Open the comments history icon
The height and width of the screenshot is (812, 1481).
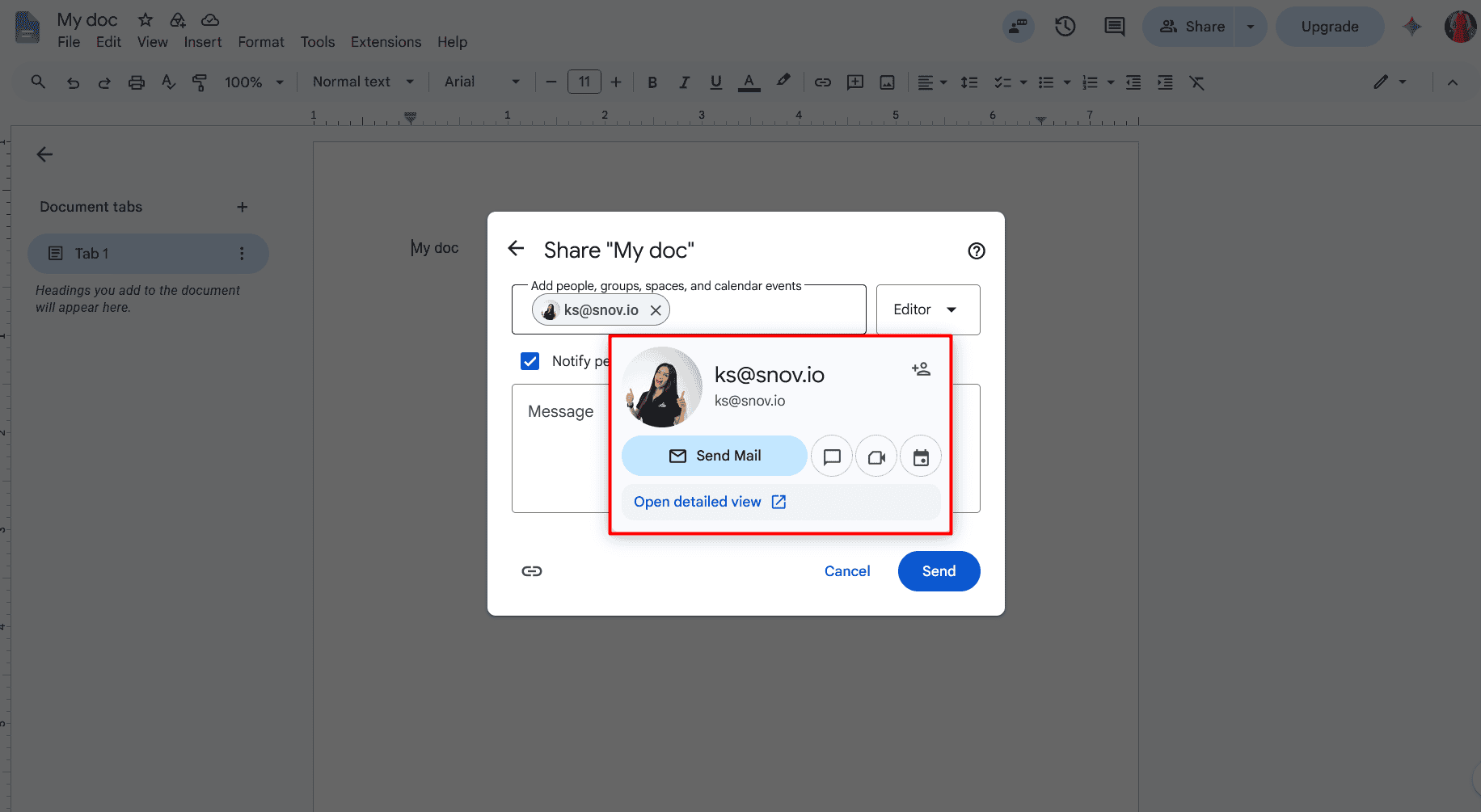coord(1115,27)
